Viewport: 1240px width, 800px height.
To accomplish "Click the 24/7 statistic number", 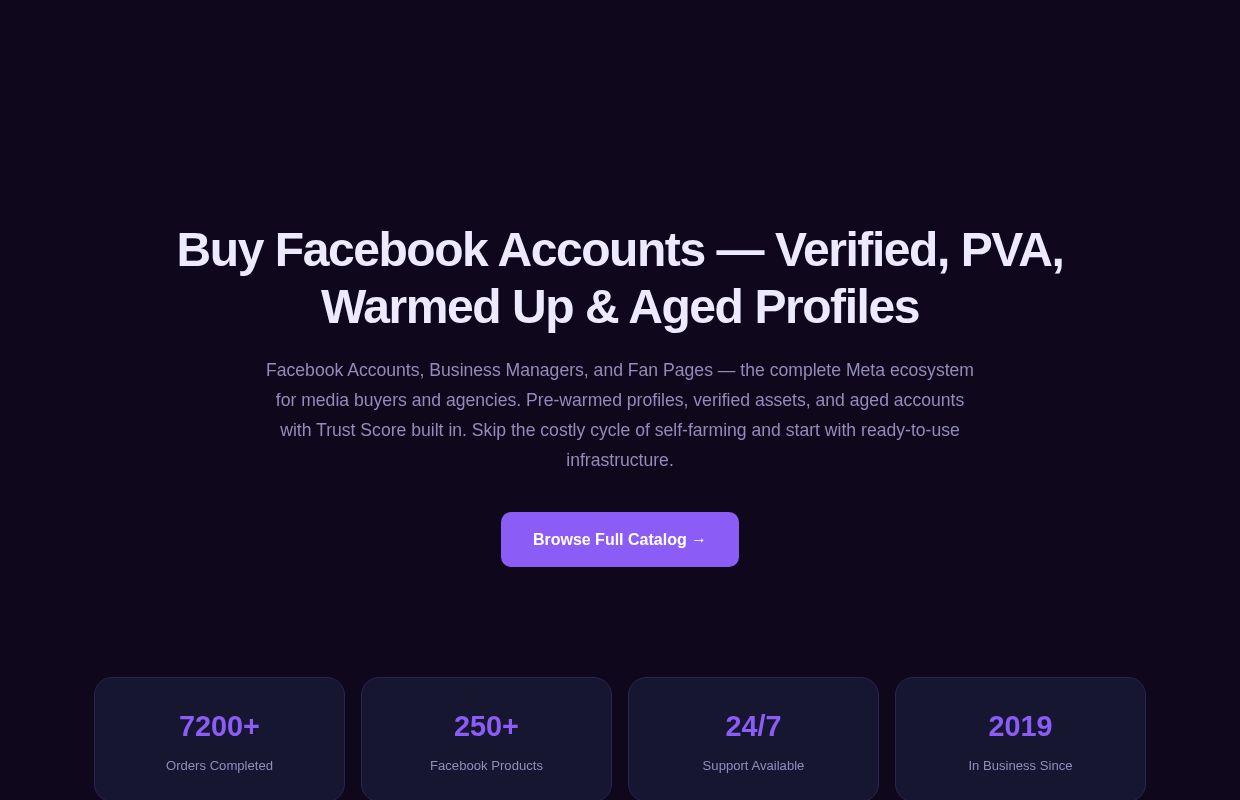I will pyautogui.click(x=753, y=726).
